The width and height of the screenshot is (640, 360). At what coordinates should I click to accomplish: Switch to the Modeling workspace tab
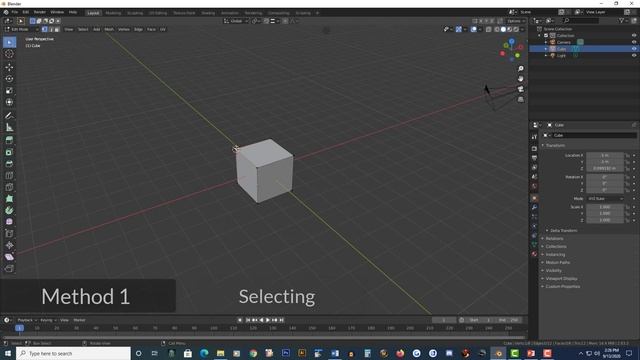pyautogui.click(x=113, y=13)
